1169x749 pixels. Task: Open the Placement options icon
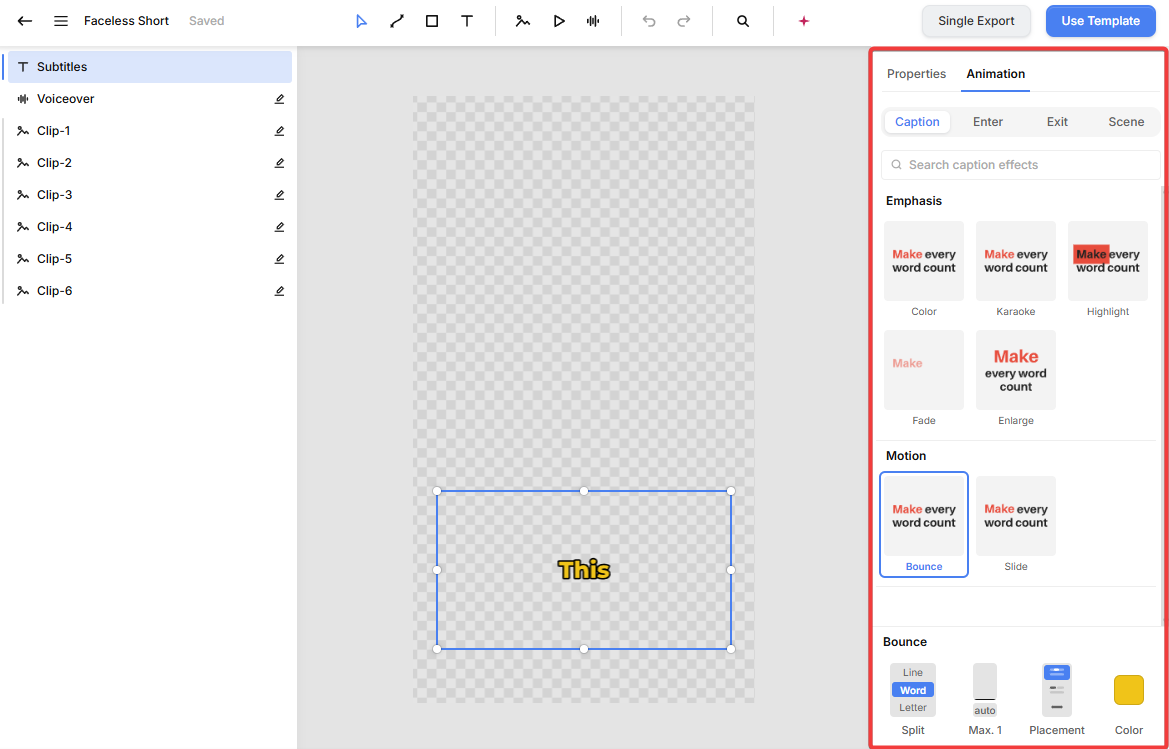1056,689
